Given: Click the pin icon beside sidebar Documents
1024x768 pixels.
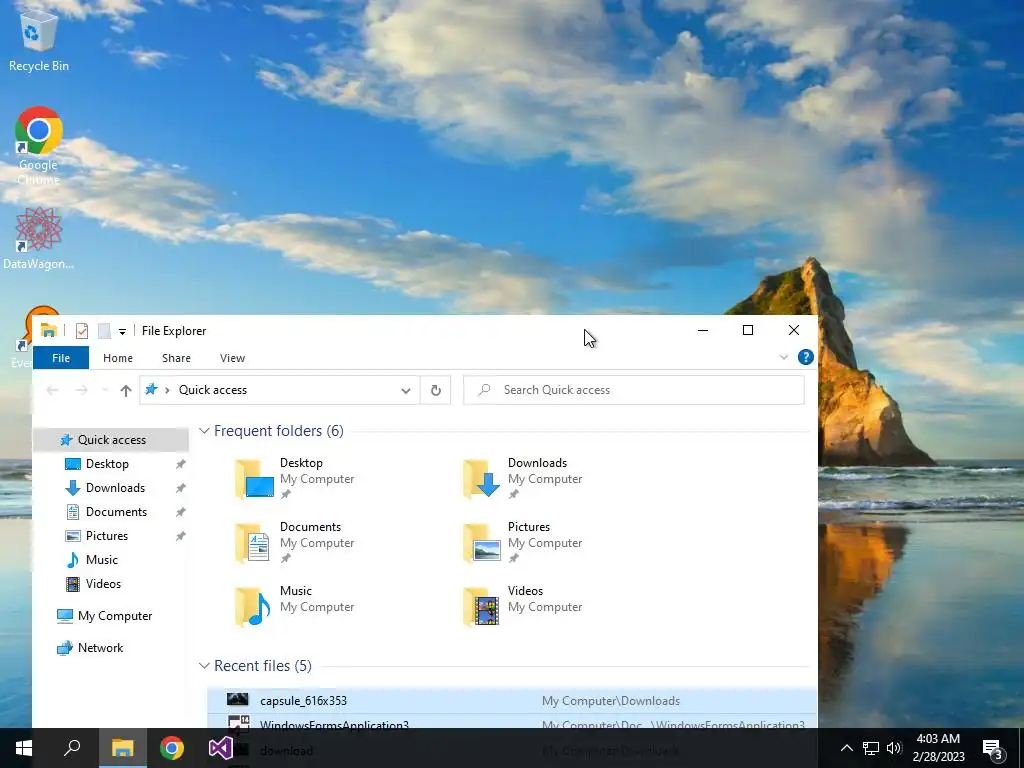Looking at the screenshot, I should (180, 512).
